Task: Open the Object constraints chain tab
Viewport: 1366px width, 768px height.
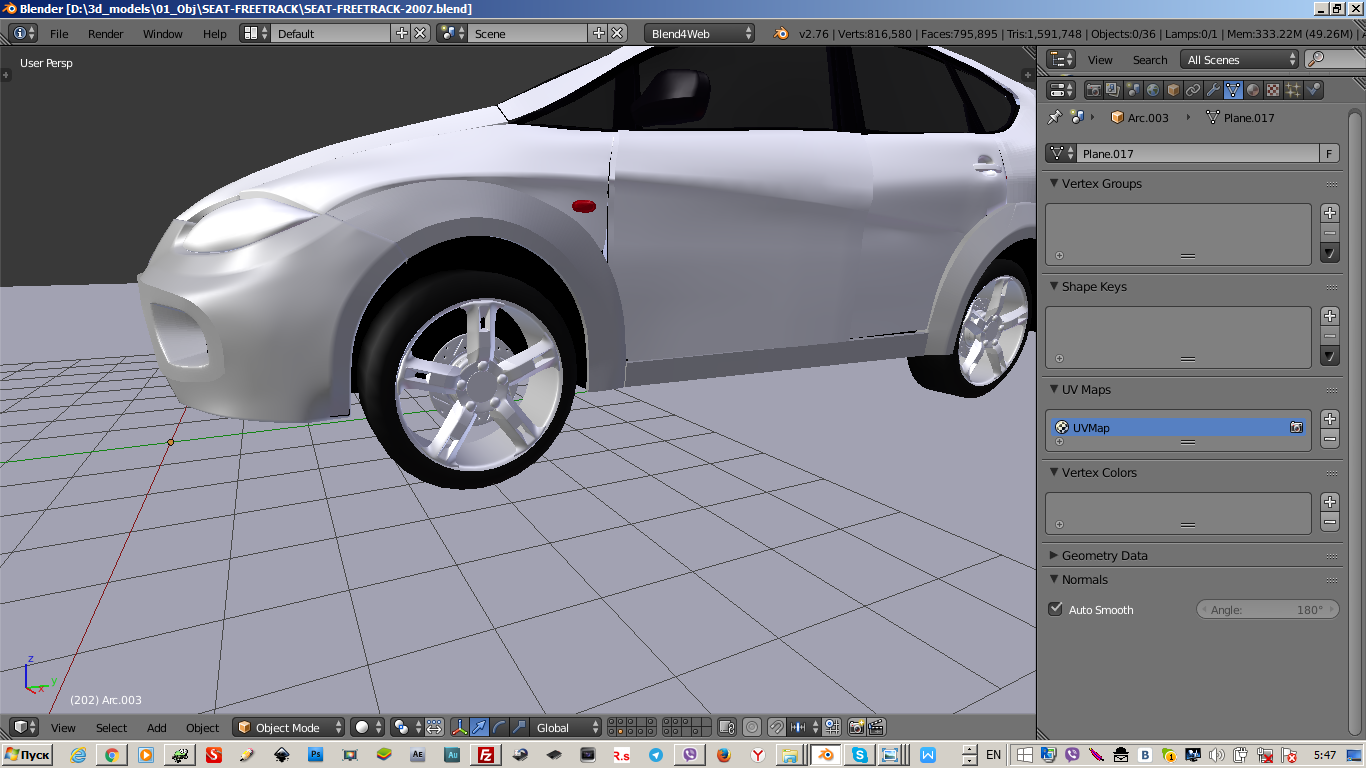Action: (x=1193, y=90)
